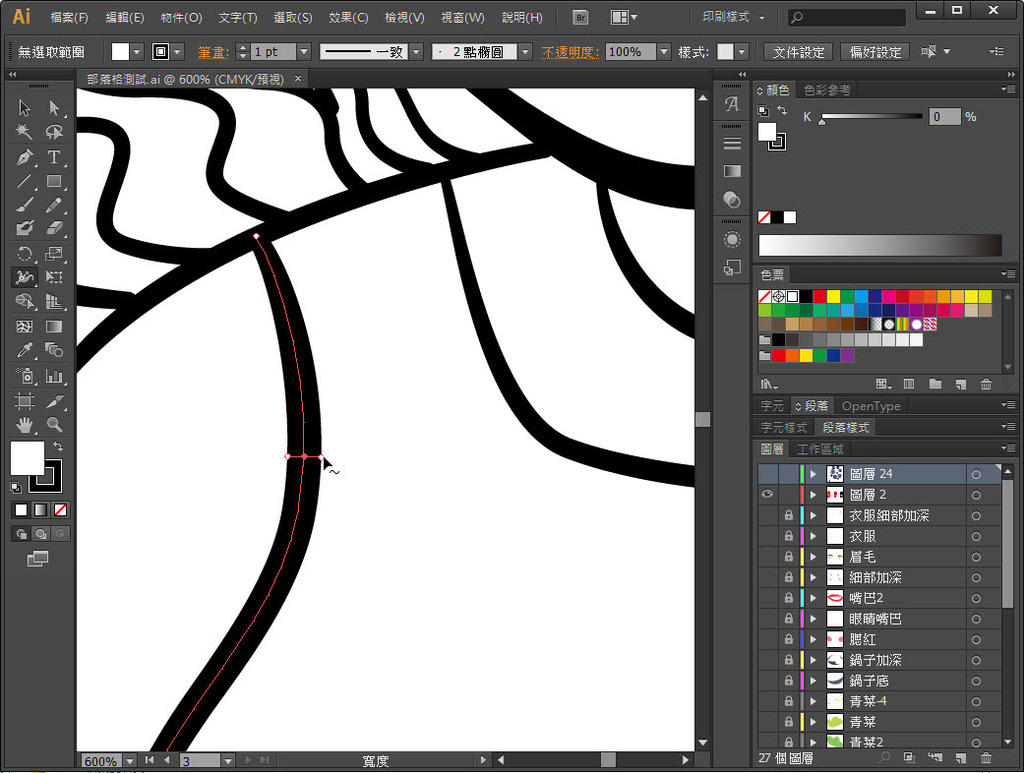Screen dimensions: 1024x773
Task: Pick the Eyedropper tool
Action: coord(25,350)
